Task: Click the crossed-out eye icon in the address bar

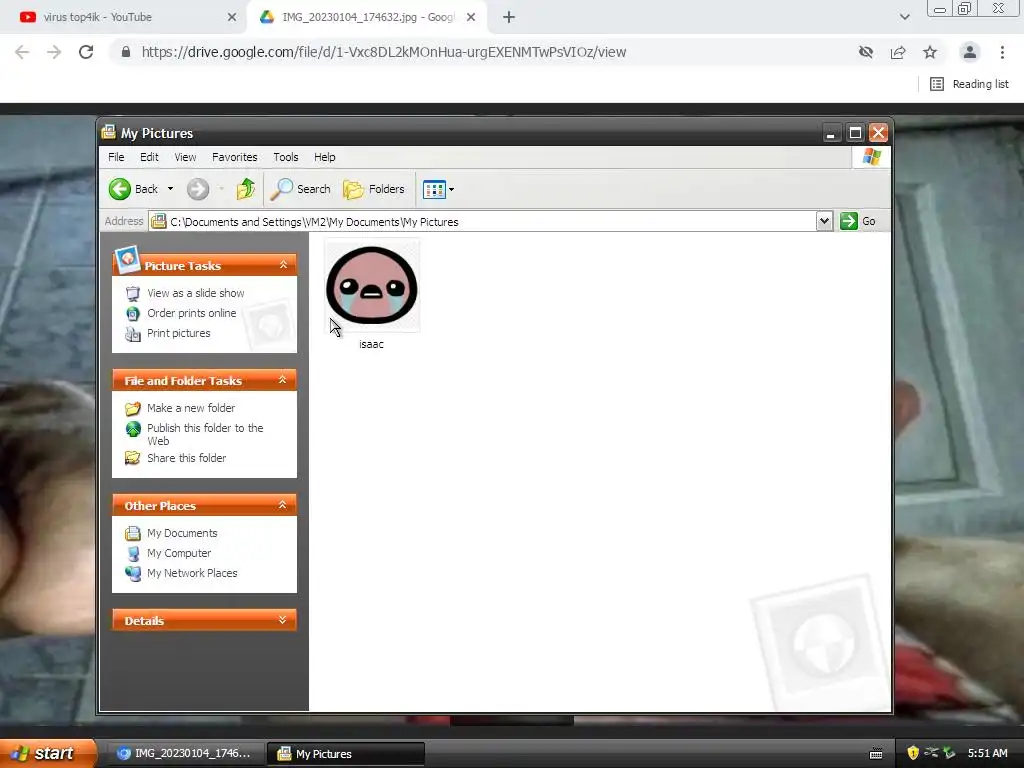Action: click(866, 52)
